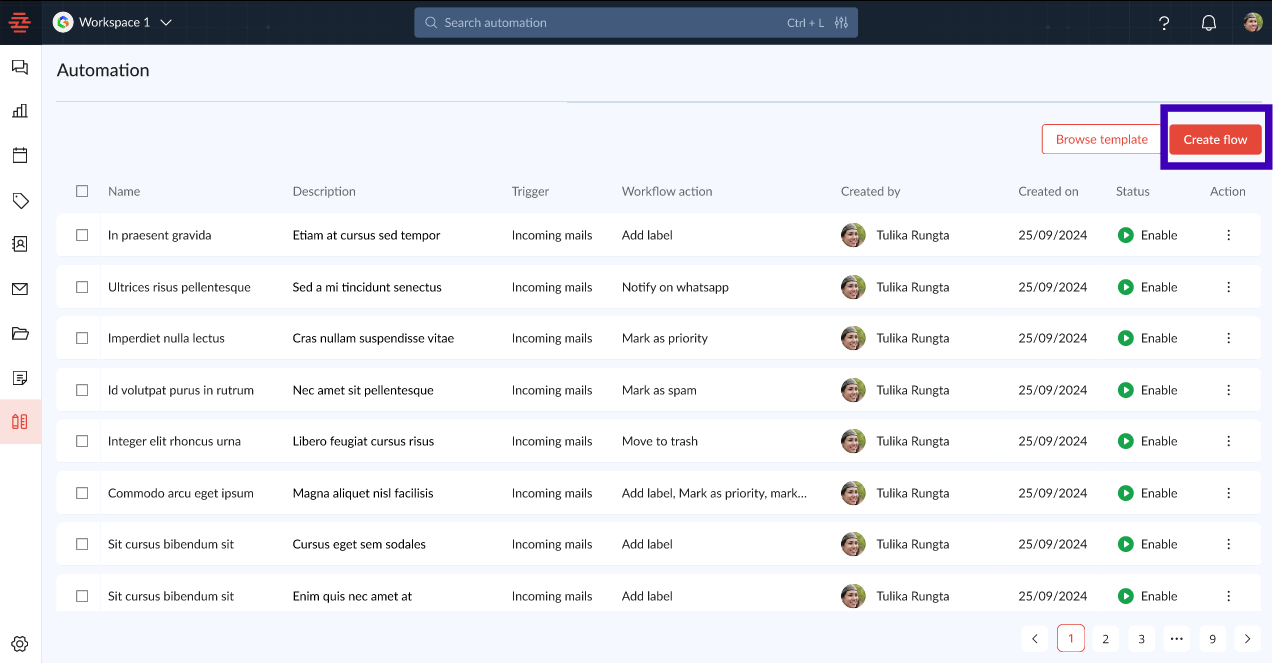This screenshot has width=1273, height=663.
Task: Open the contacts icon in sidebar
Action: tap(20, 244)
